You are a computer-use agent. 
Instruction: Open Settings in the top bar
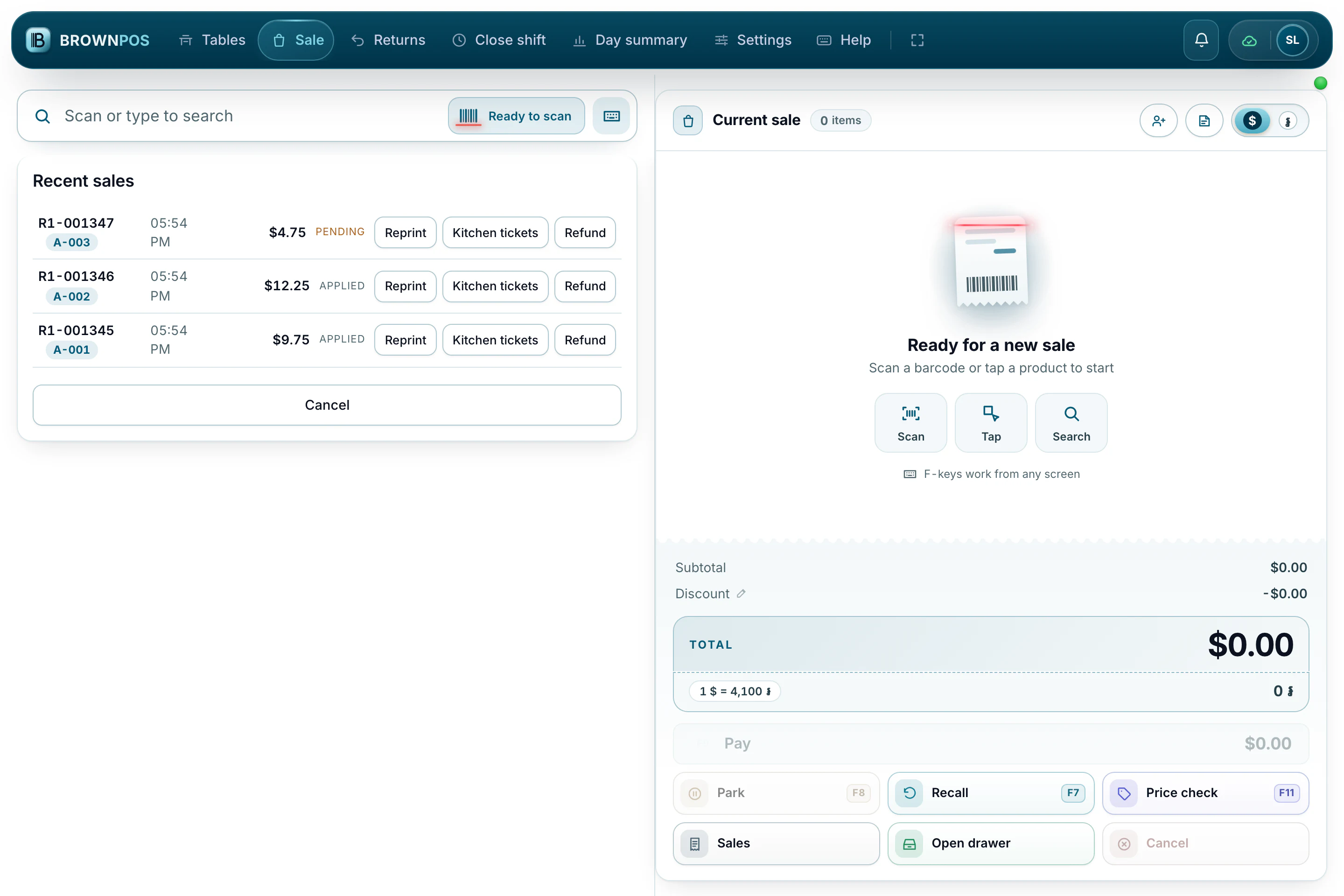click(x=753, y=40)
